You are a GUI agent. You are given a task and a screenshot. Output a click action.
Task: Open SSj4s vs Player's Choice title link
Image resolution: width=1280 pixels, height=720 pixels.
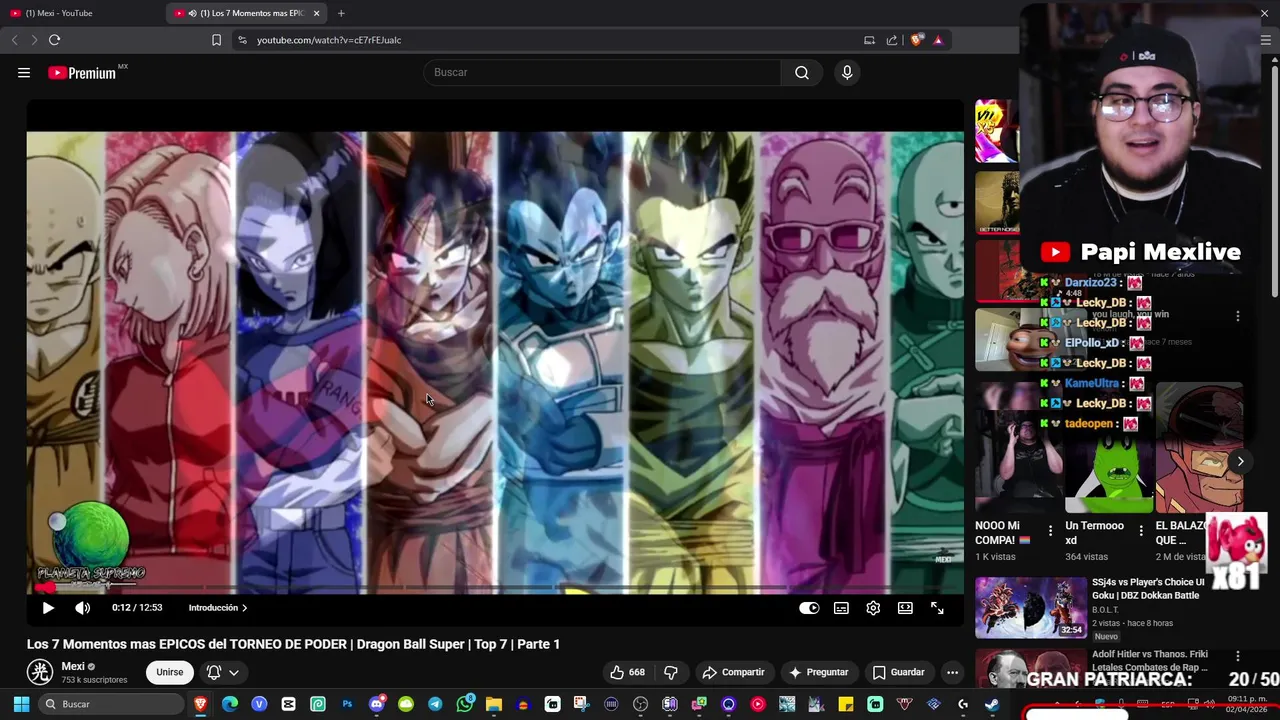pos(1148,588)
